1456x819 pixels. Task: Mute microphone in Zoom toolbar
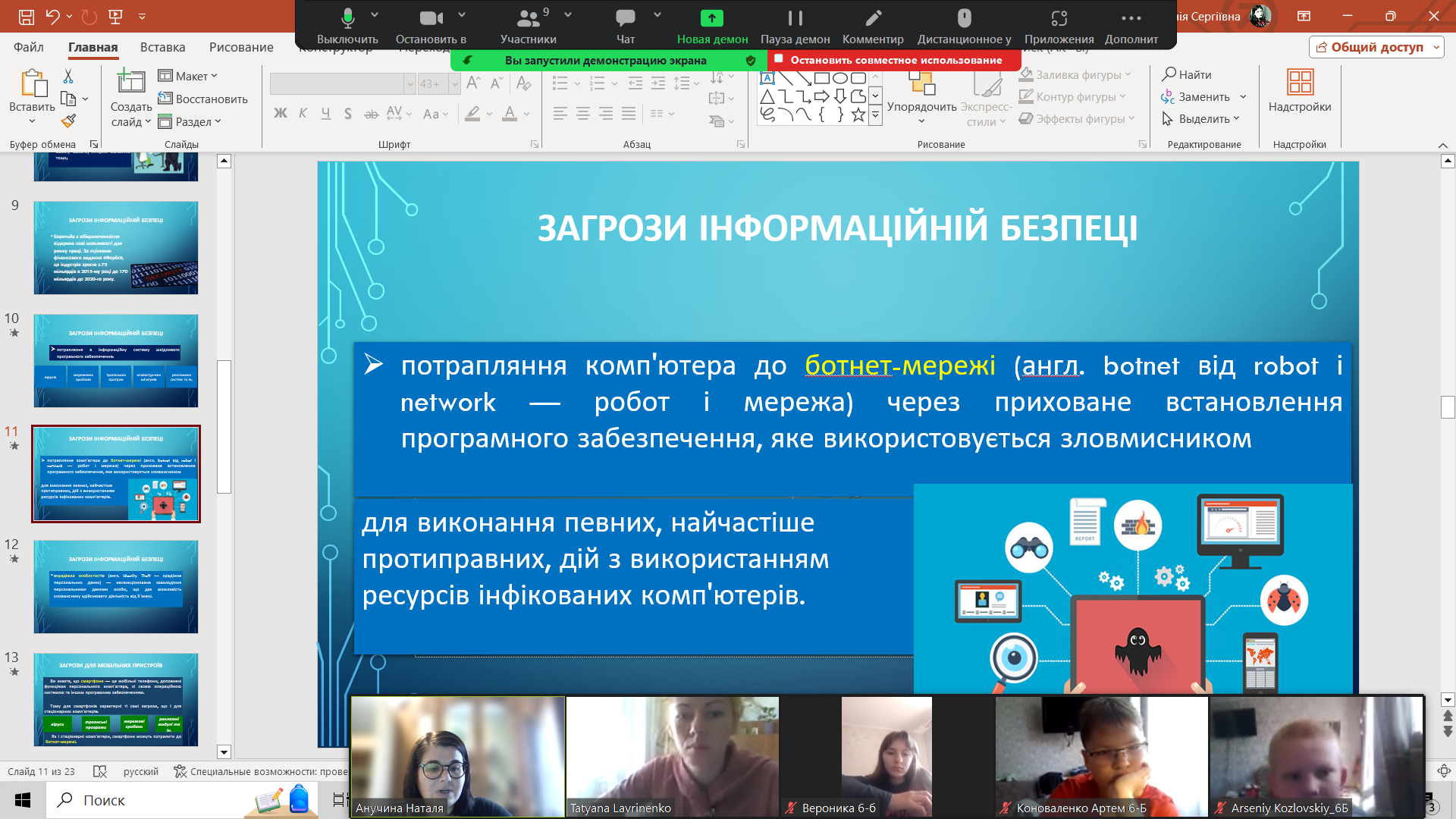point(347,27)
